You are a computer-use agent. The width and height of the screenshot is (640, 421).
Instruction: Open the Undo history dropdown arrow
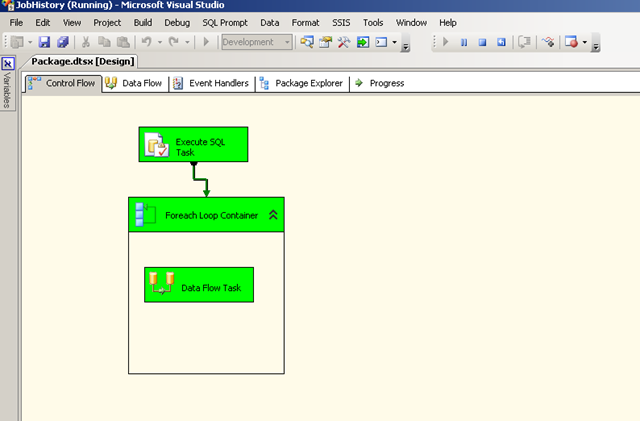coord(160,42)
